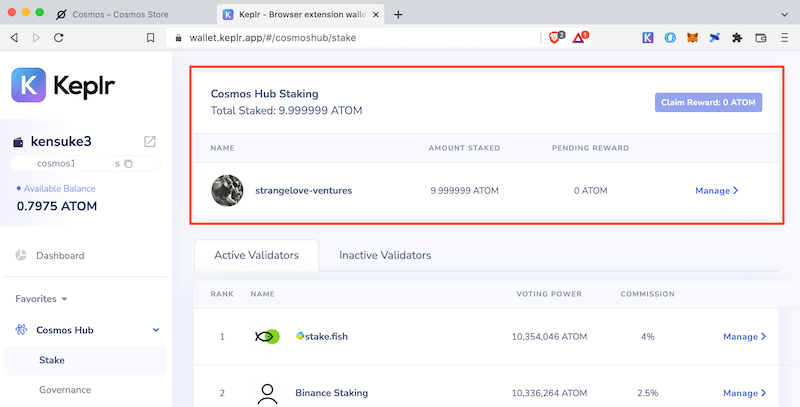Click the COMMISSION column header
This screenshot has height=407, width=800.
pyautogui.click(x=647, y=294)
